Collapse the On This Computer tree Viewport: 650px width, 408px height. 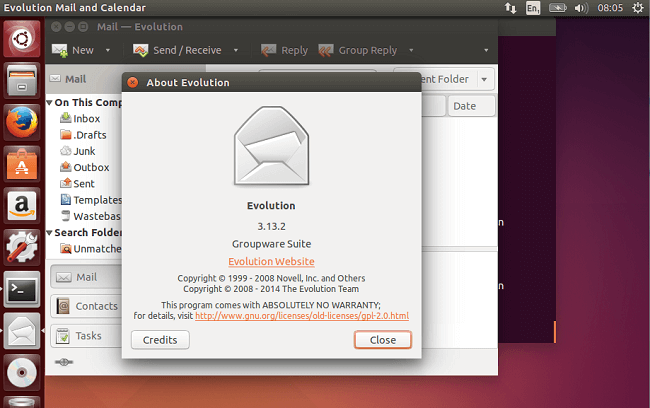[x=49, y=102]
